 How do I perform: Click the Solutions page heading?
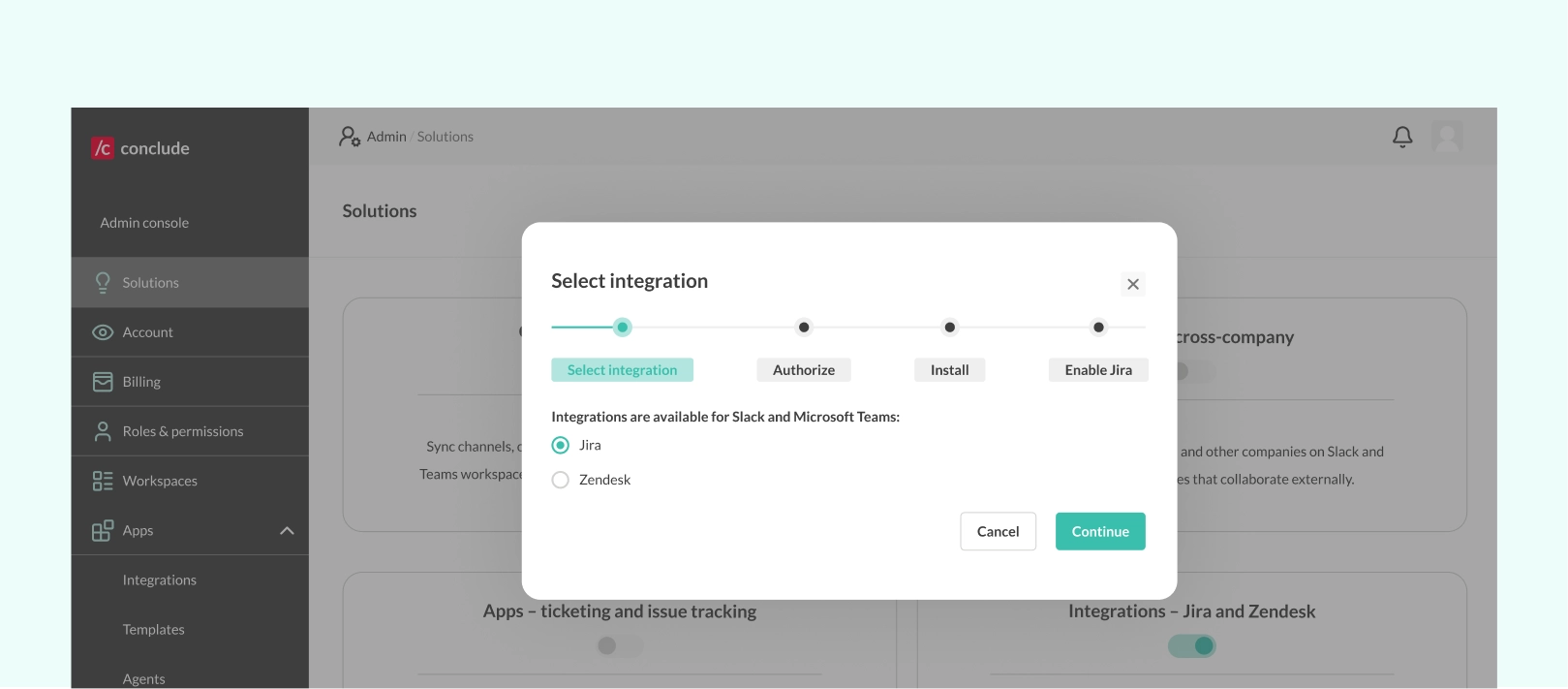(x=380, y=211)
